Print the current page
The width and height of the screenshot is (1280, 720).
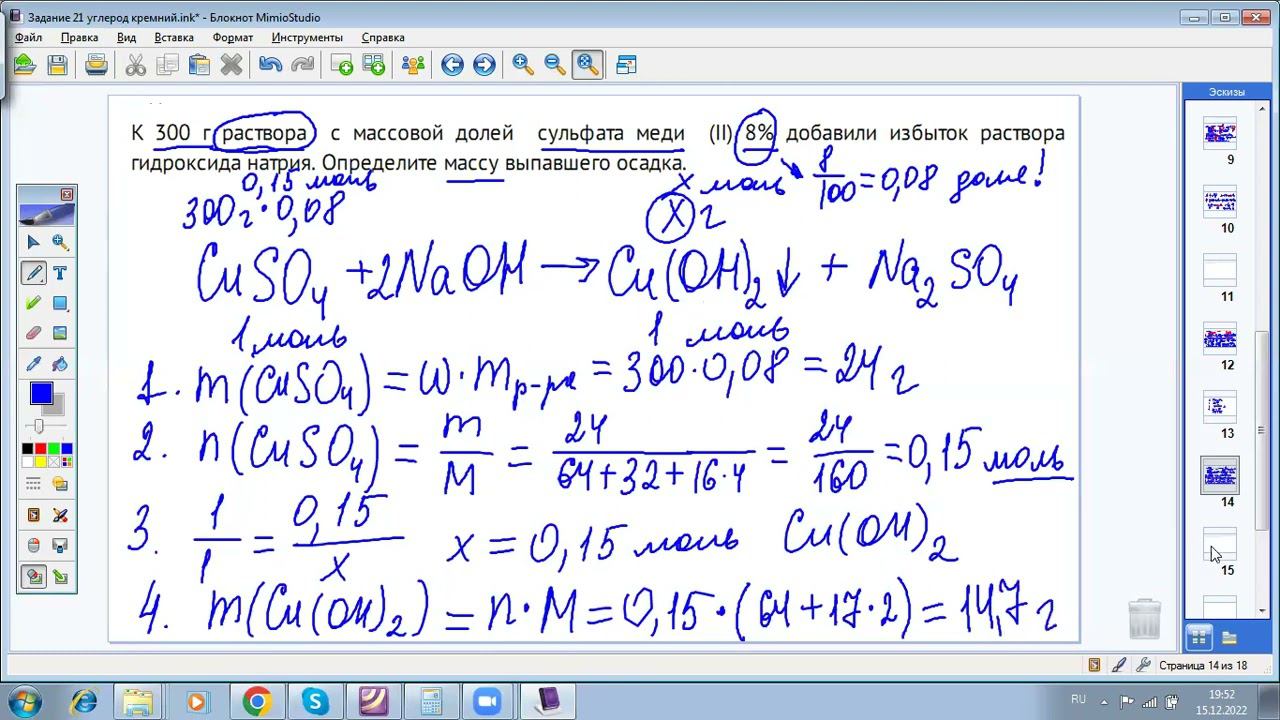(96, 65)
